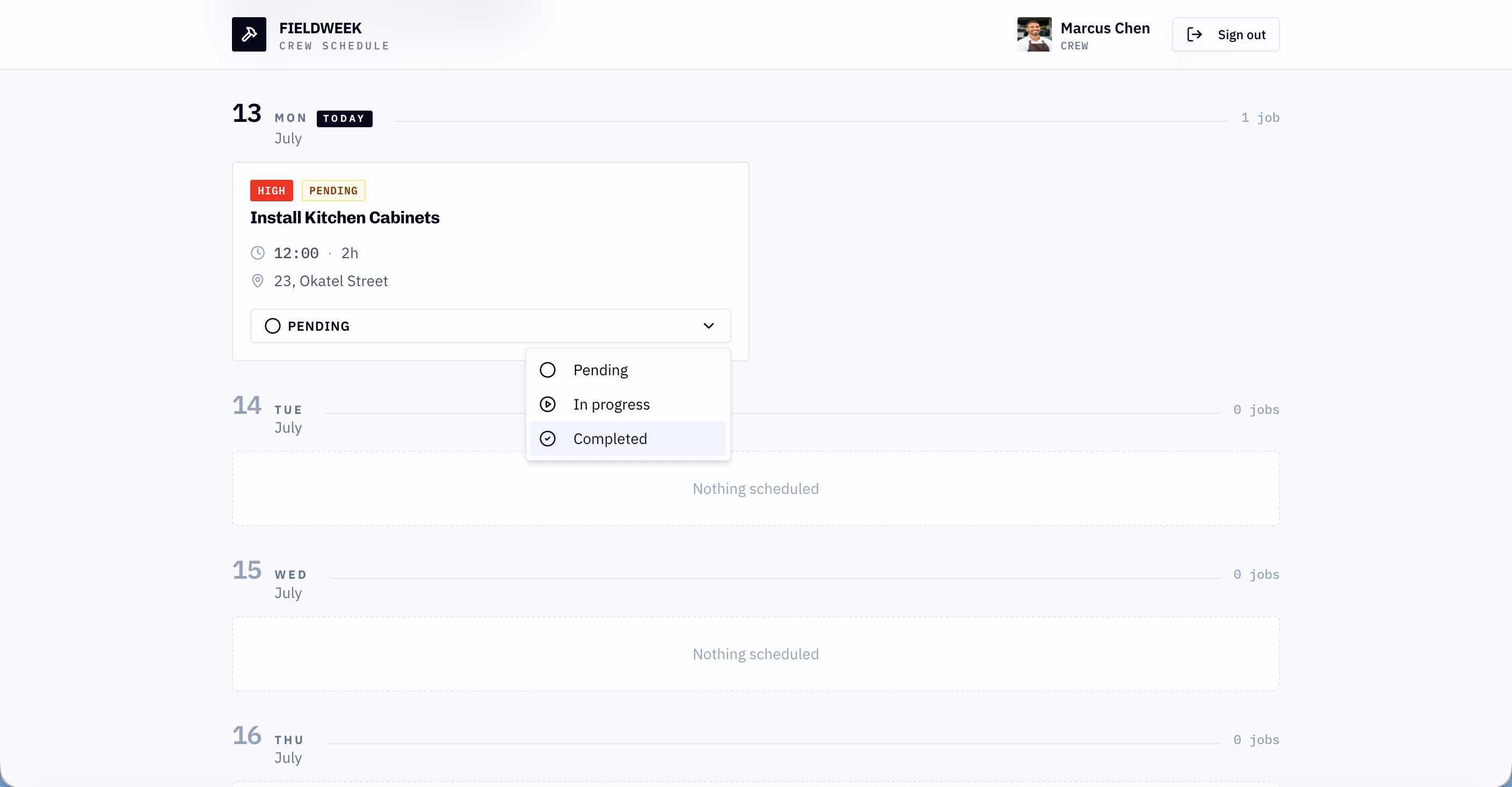The width and height of the screenshot is (1512, 787).
Task: Click the sign-out arrow icon
Action: [x=1195, y=34]
